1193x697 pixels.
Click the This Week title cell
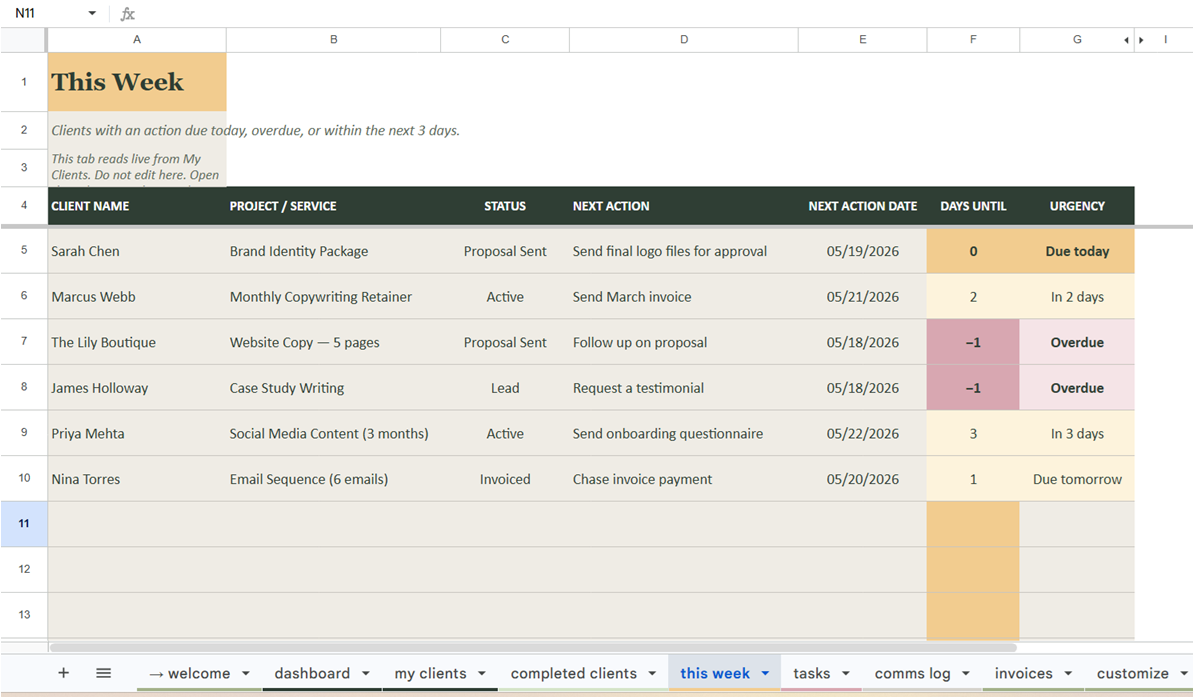coord(137,81)
